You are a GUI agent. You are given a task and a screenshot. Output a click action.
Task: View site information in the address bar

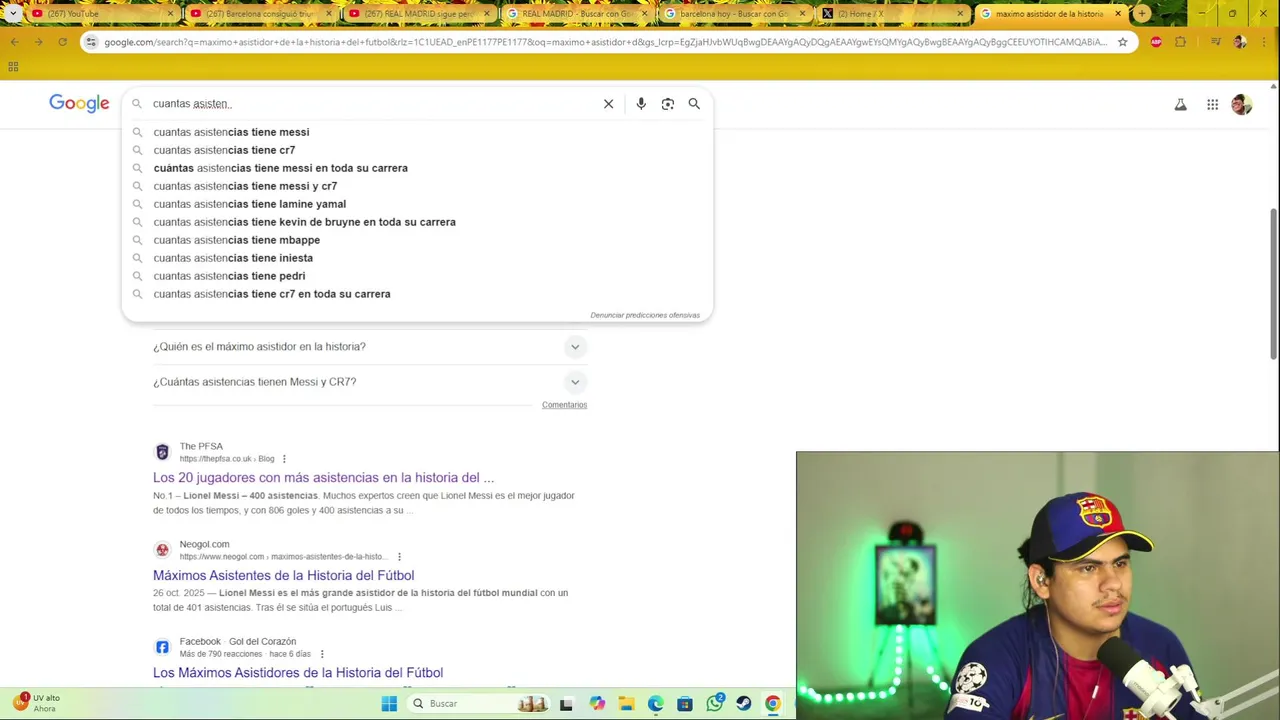(x=91, y=42)
